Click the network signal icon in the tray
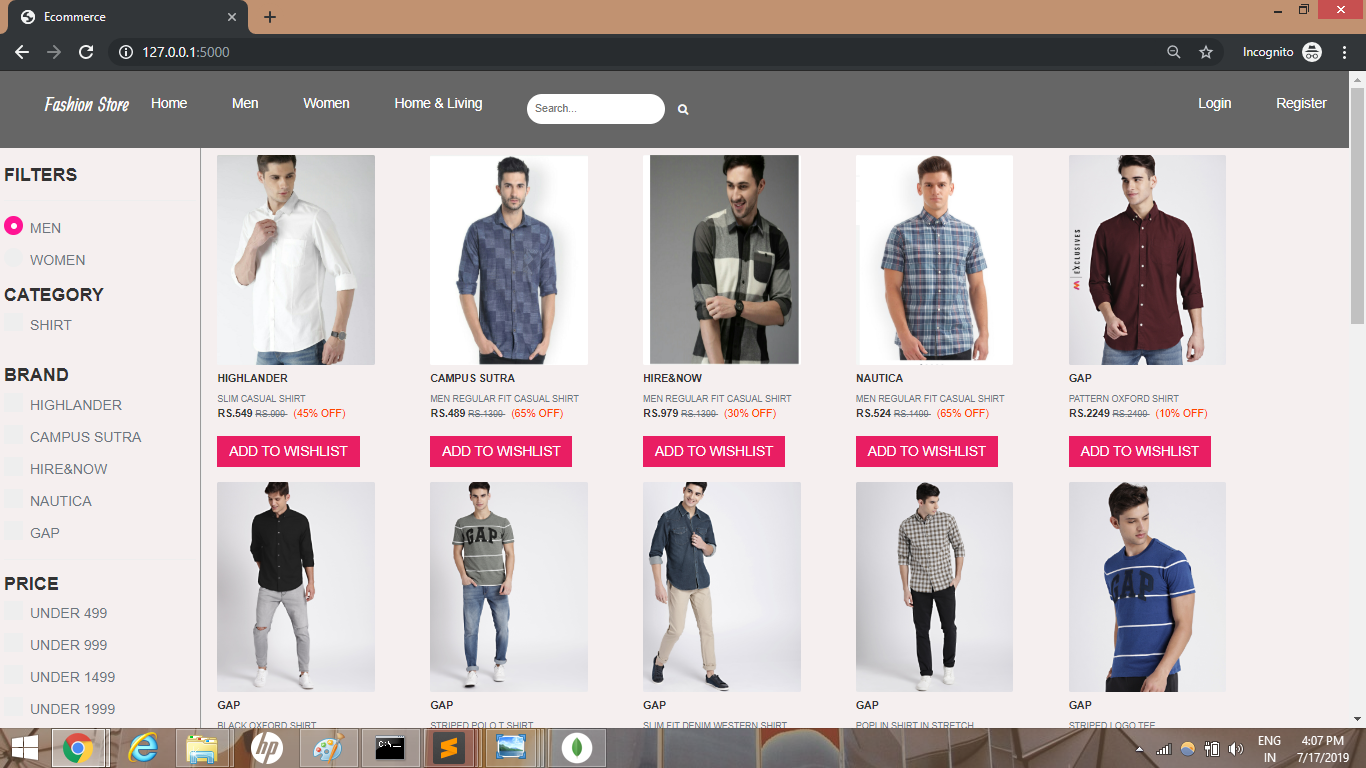Screen dimensions: 1366x768 point(1163,749)
